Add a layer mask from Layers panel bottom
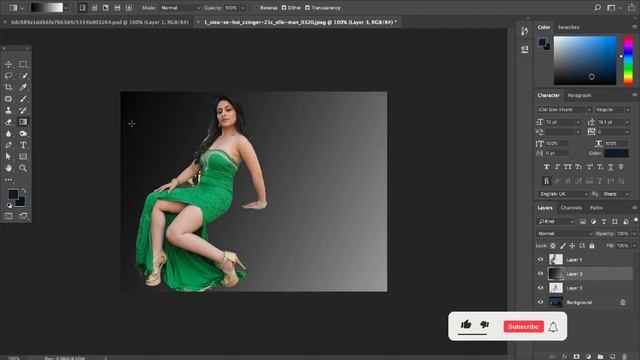 [x=576, y=356]
